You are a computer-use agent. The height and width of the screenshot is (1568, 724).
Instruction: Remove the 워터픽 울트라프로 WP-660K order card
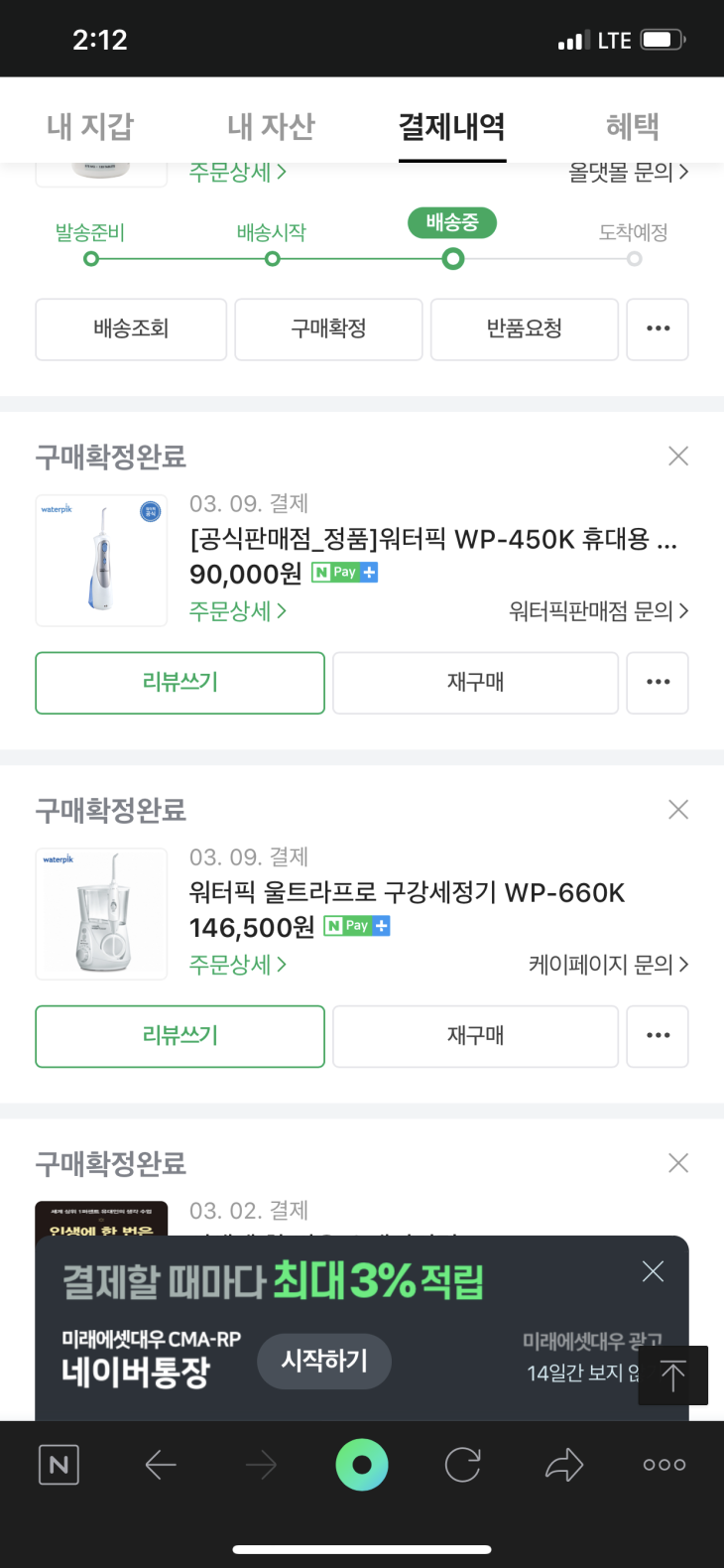click(x=678, y=810)
